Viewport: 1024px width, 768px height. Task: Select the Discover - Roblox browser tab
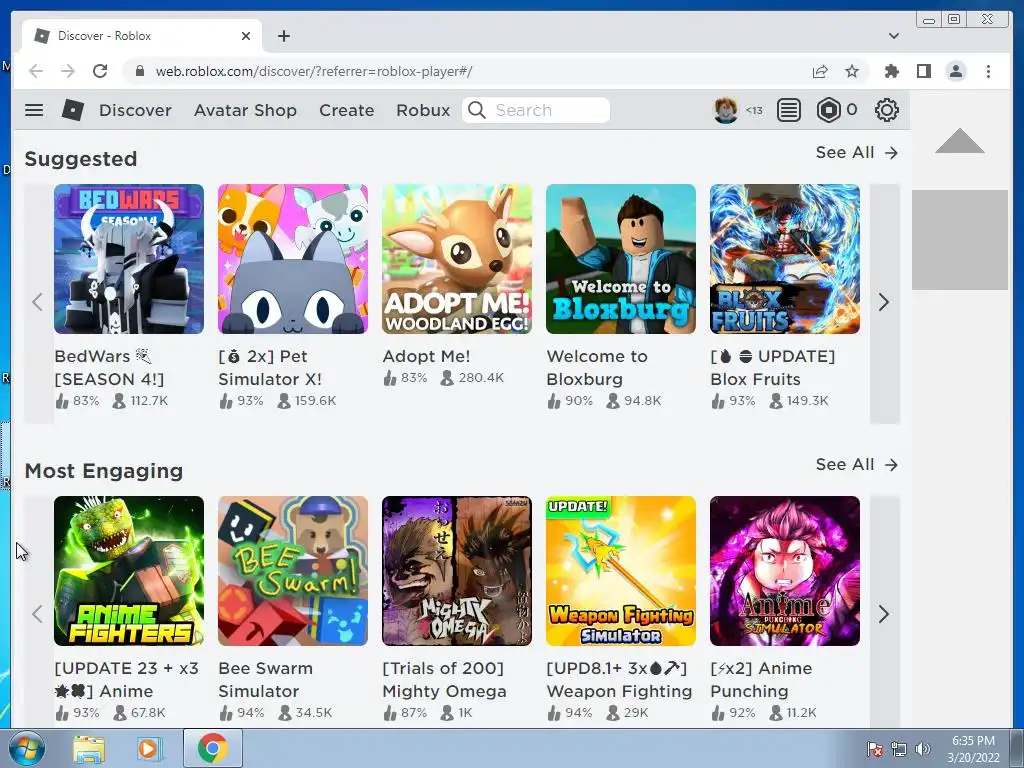[142, 36]
